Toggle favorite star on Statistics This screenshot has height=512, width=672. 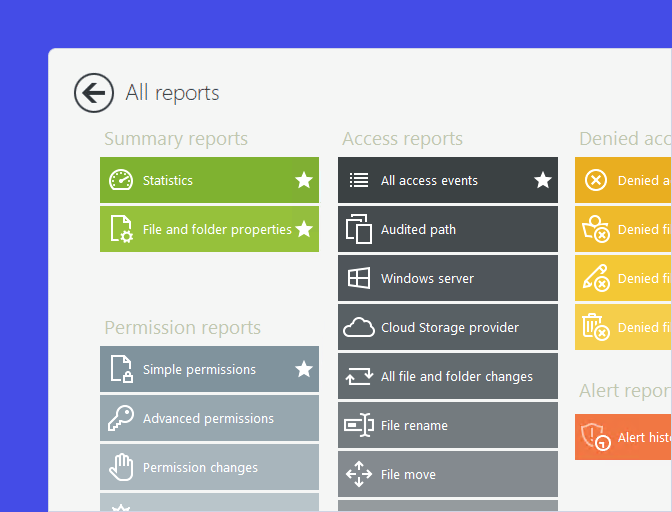click(304, 181)
